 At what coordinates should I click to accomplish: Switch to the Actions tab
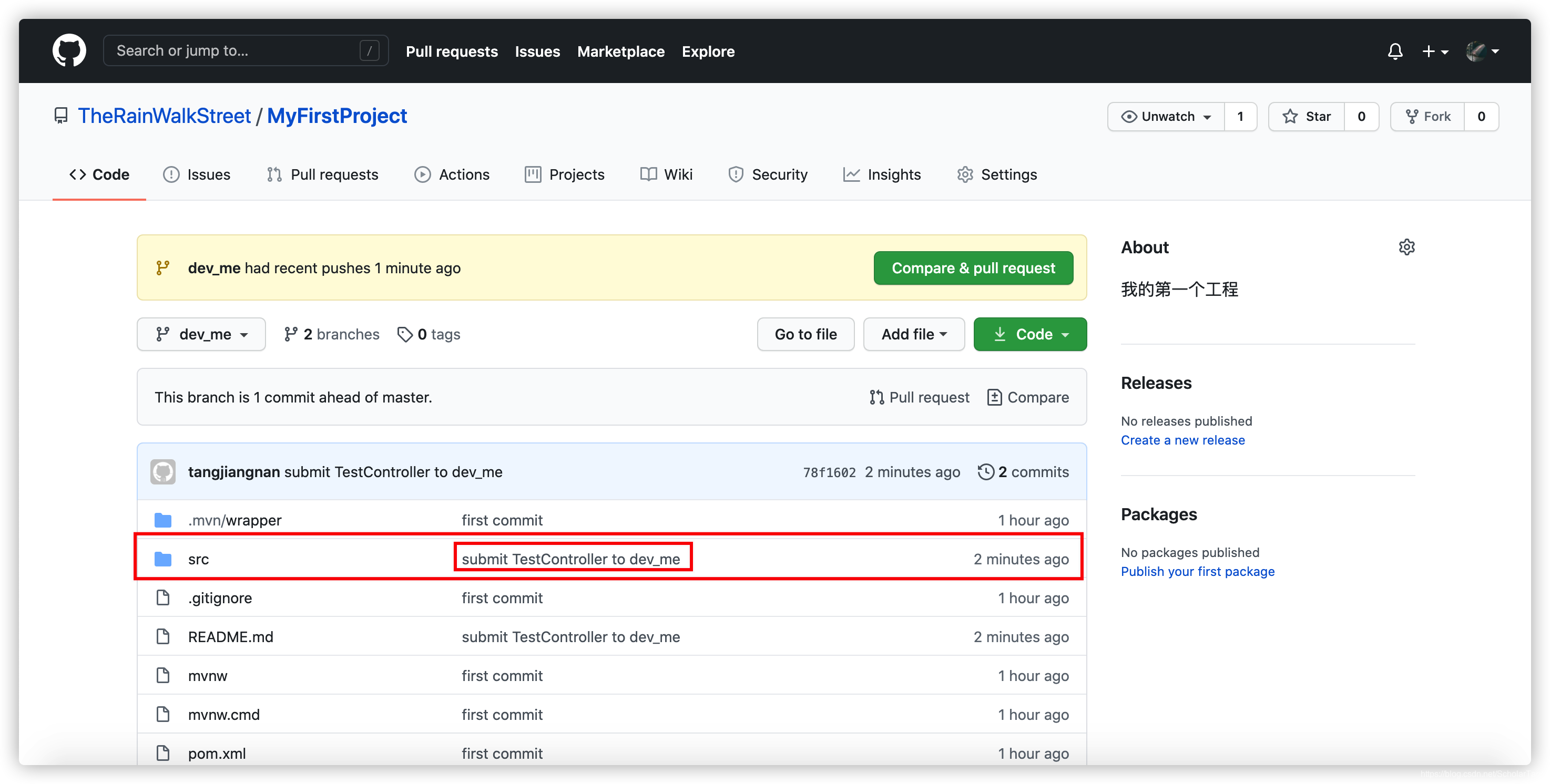click(x=452, y=174)
